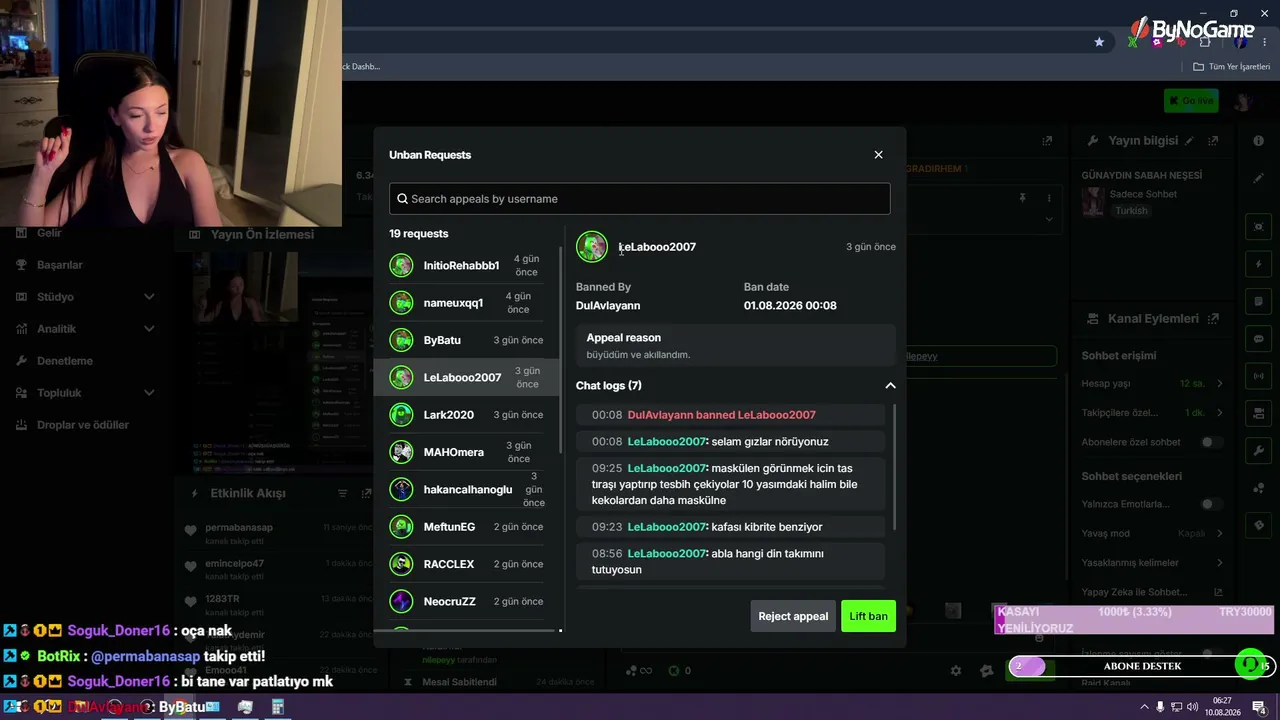Select InitioRehabbb1 unban request
Image resolution: width=1280 pixels, height=720 pixels.
click(466, 265)
